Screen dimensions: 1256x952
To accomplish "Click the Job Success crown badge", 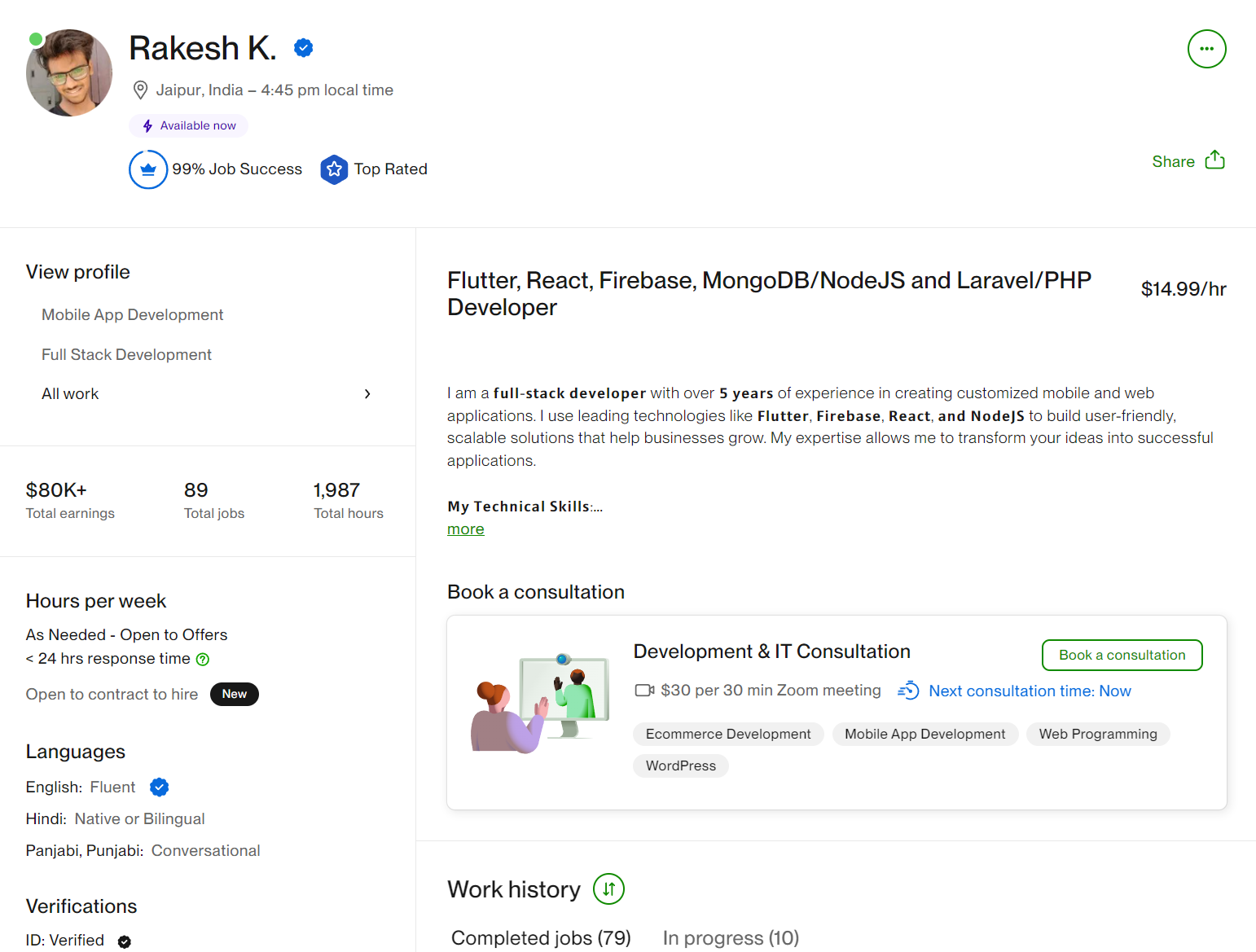I will coord(148,169).
